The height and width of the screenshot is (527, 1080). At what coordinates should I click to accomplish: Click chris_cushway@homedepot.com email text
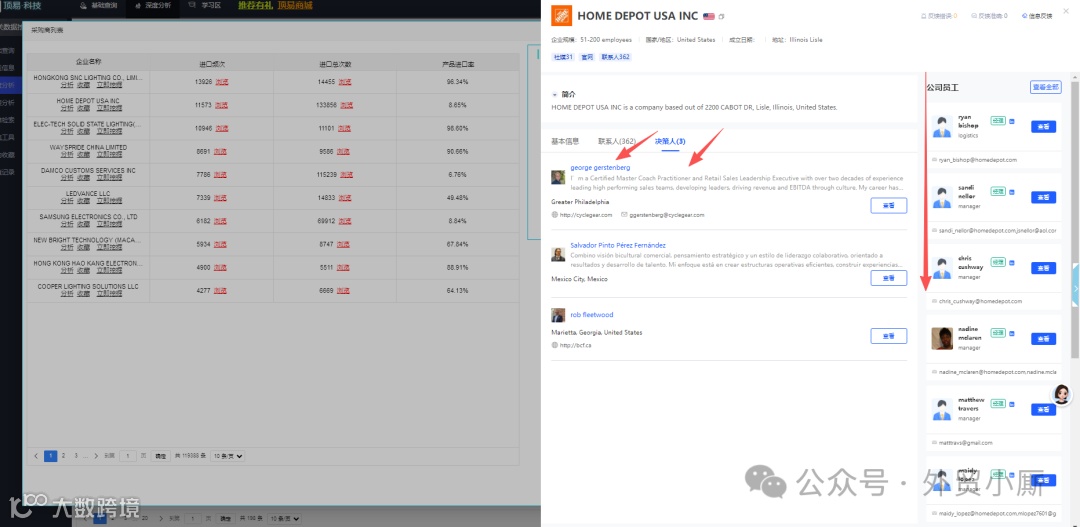(x=980, y=301)
